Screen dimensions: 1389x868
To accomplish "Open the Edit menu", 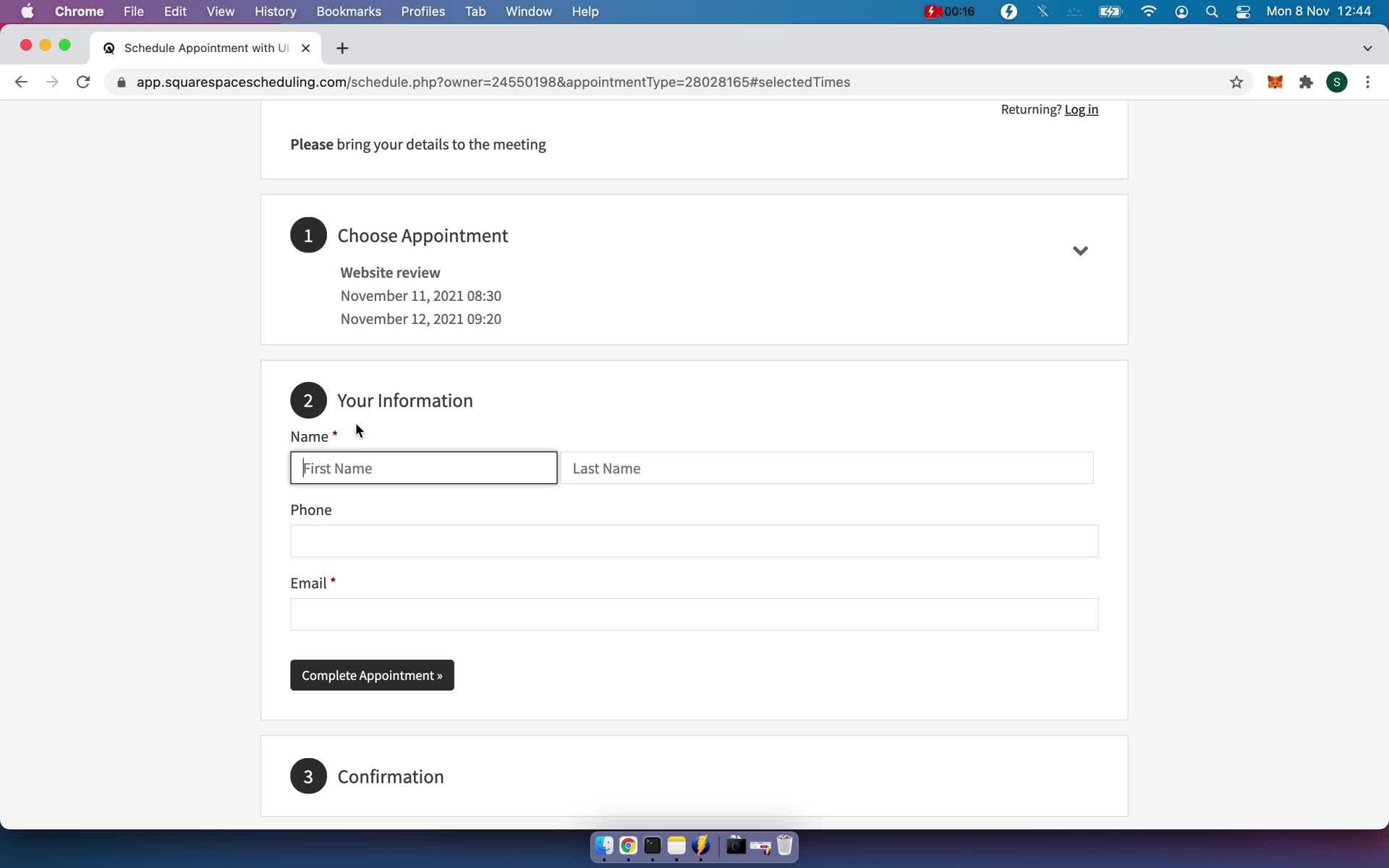I will coord(175,12).
